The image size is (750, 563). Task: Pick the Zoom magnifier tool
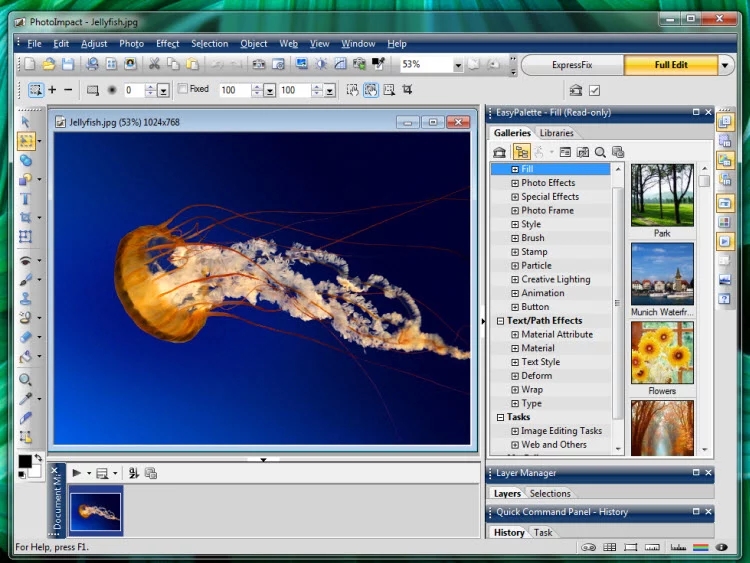[26, 380]
